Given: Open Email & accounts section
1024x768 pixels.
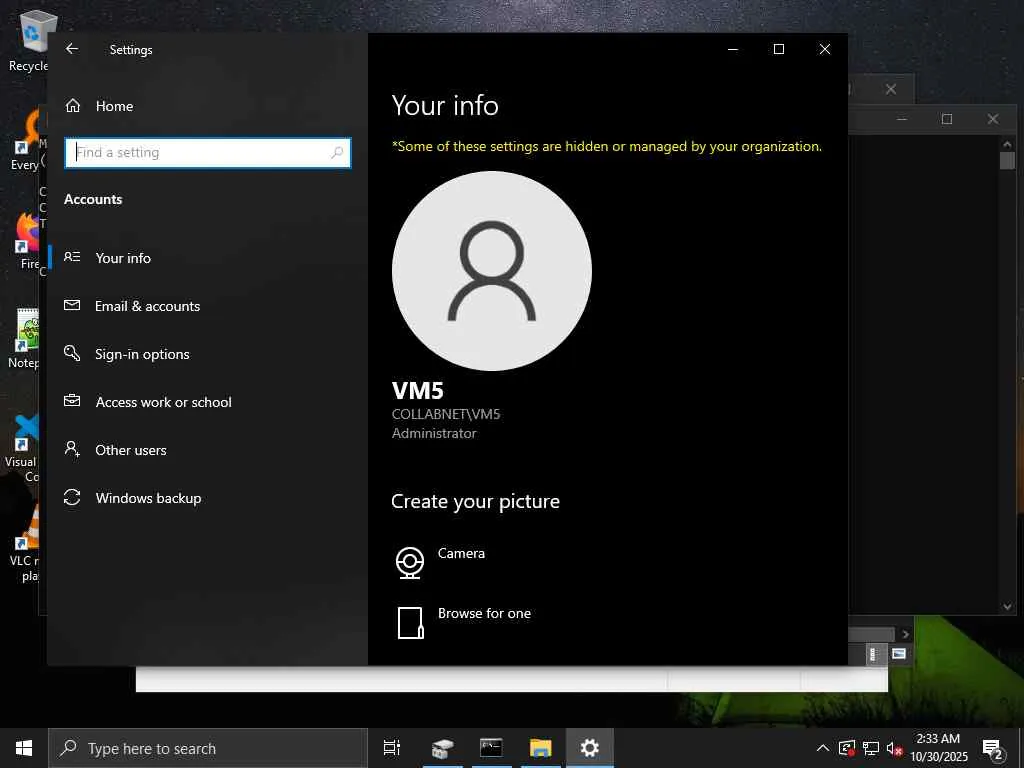Looking at the screenshot, I should (131, 306).
